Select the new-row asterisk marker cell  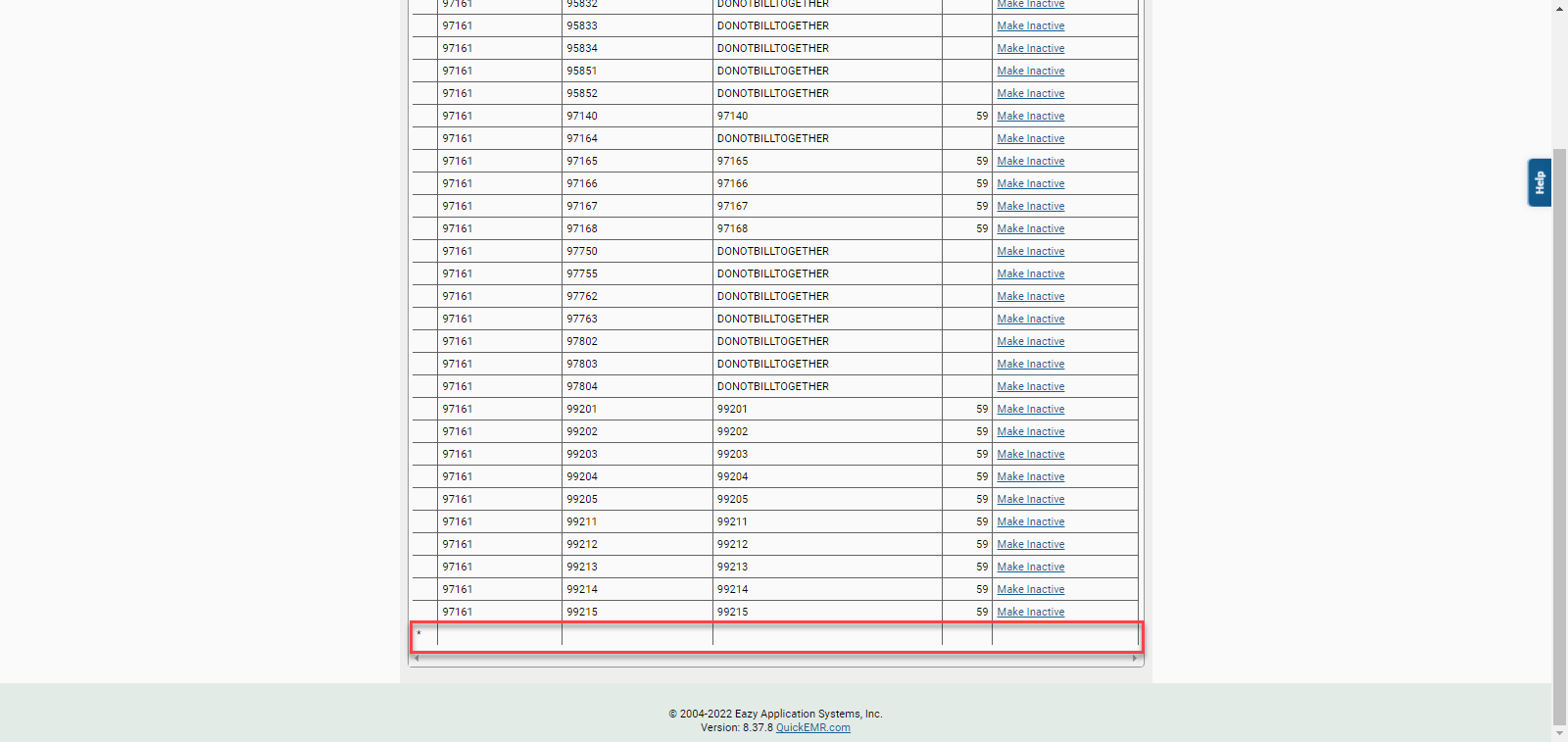point(424,634)
